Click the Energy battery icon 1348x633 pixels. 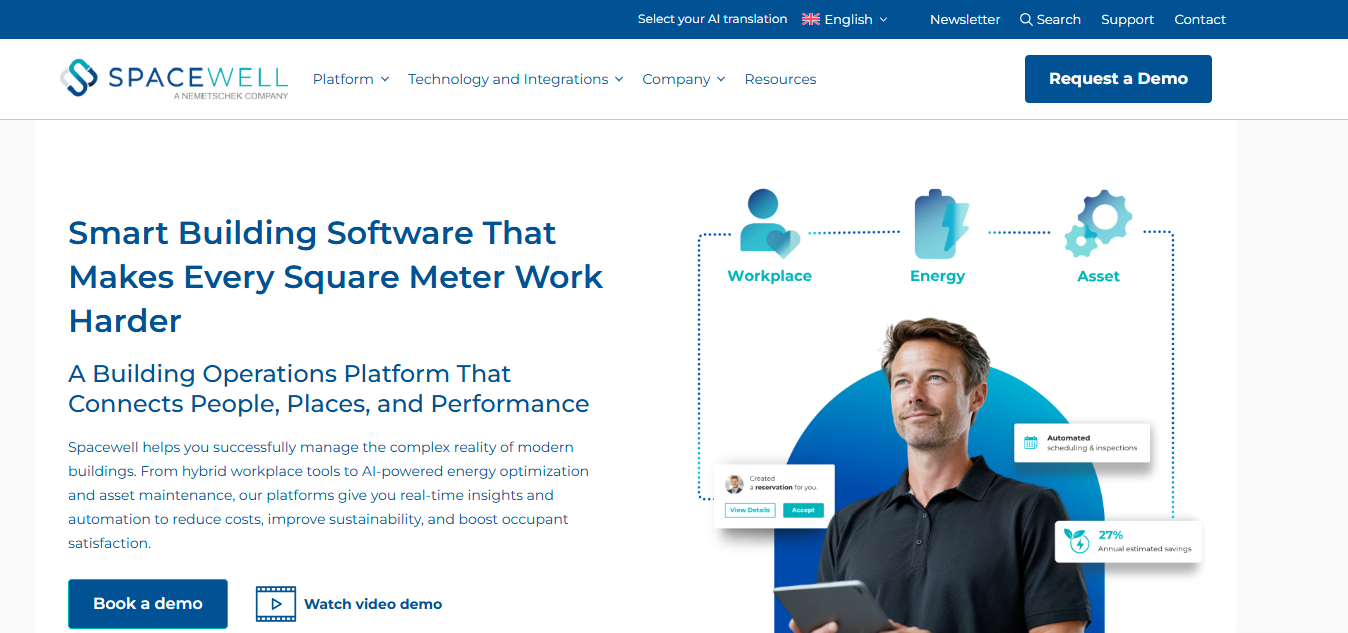[941, 224]
